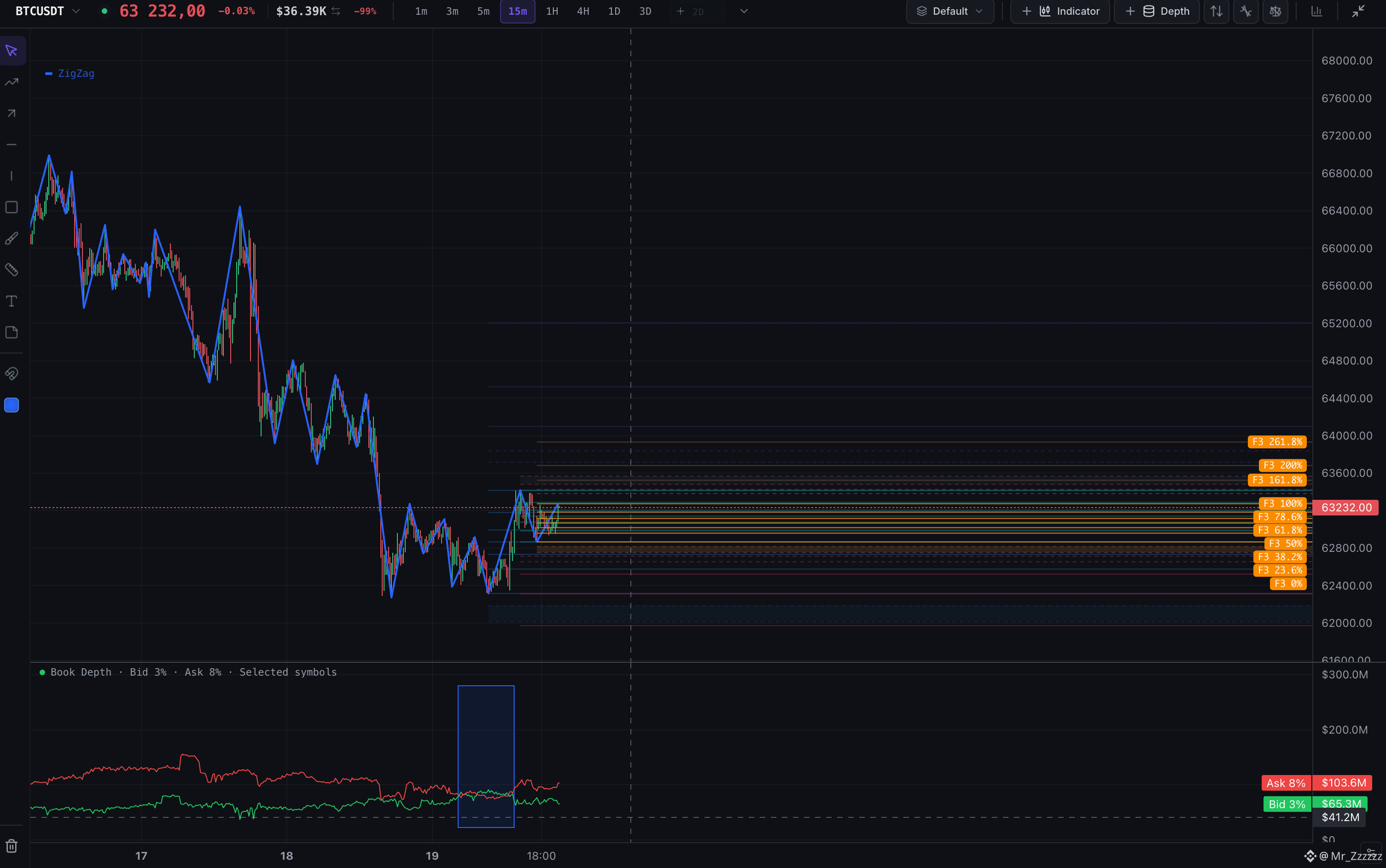Toggle the magnet snap mode

point(12,374)
